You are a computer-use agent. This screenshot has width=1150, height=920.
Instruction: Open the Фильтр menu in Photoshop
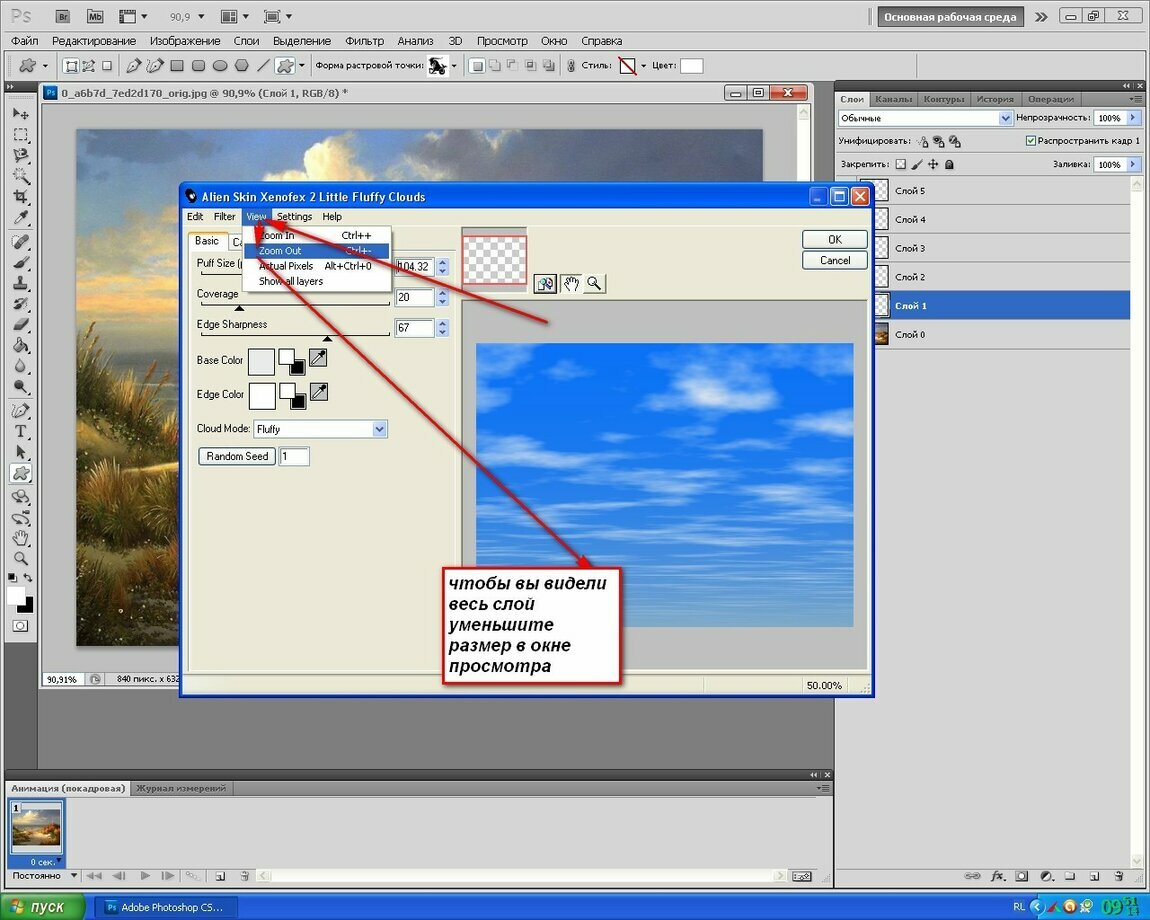[x=365, y=41]
